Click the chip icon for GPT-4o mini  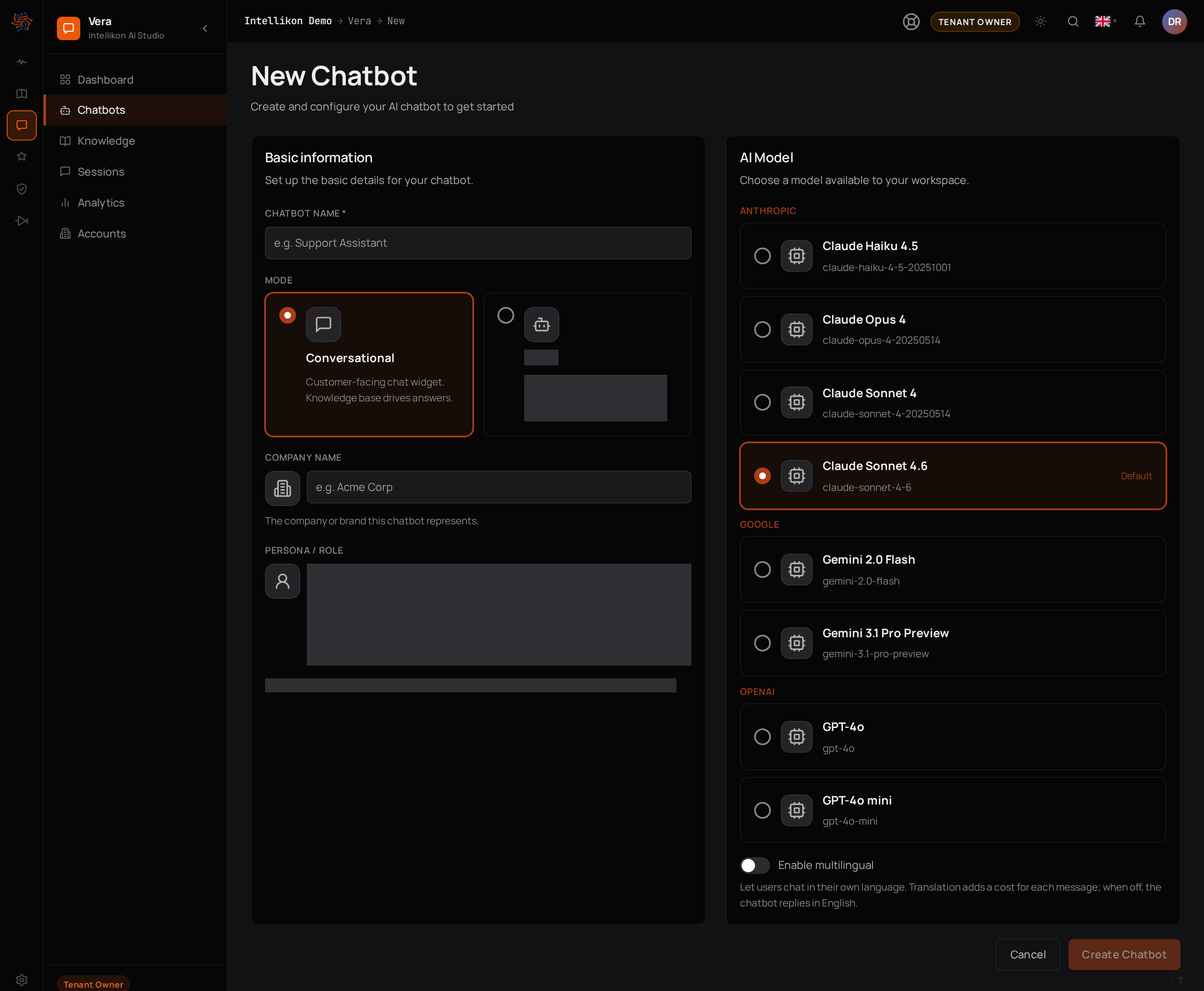click(x=796, y=810)
